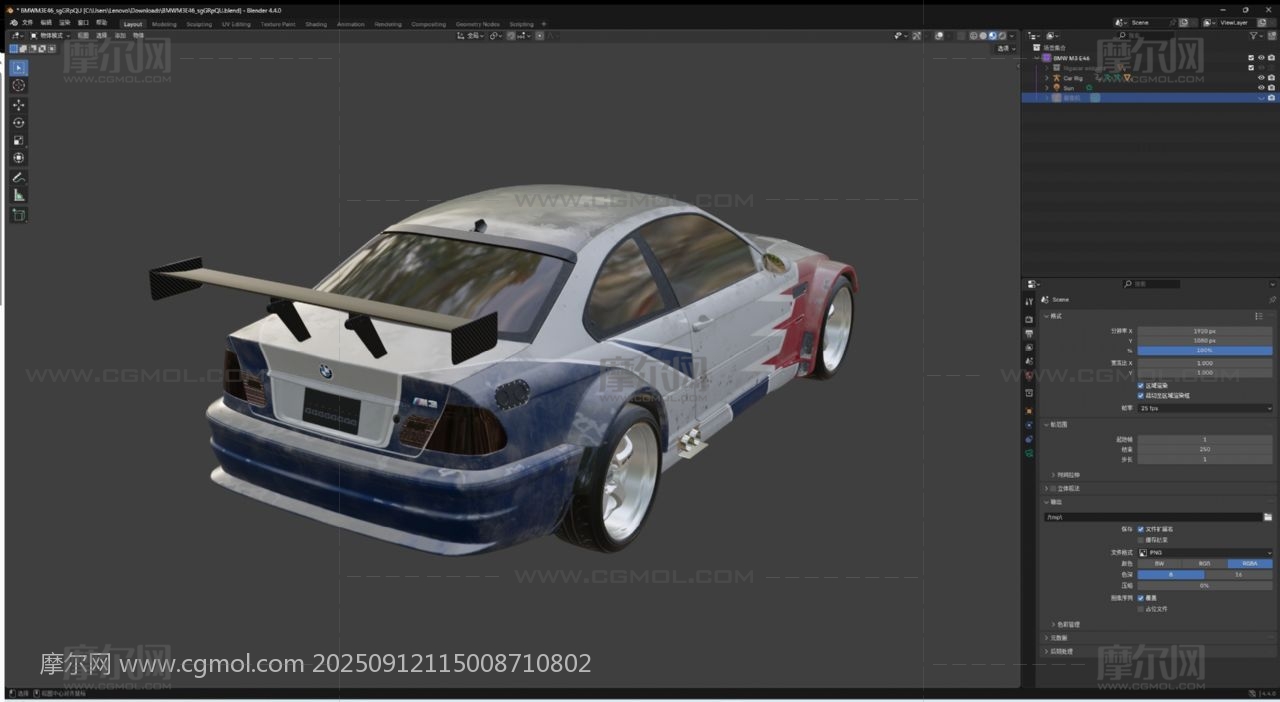Set color mode to RGBA

pos(1250,563)
